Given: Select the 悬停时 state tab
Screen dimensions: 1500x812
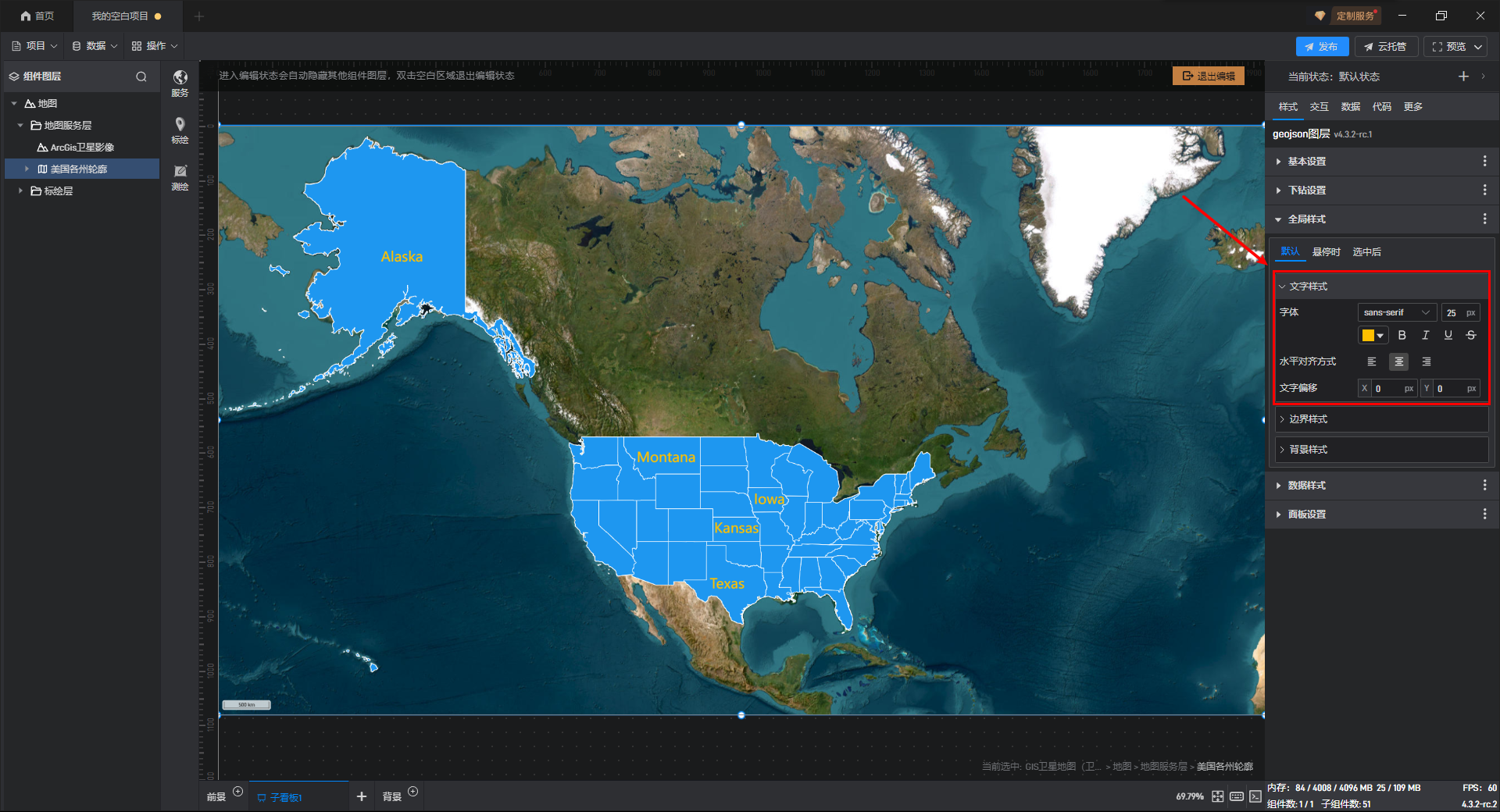Looking at the screenshot, I should coord(1327,251).
